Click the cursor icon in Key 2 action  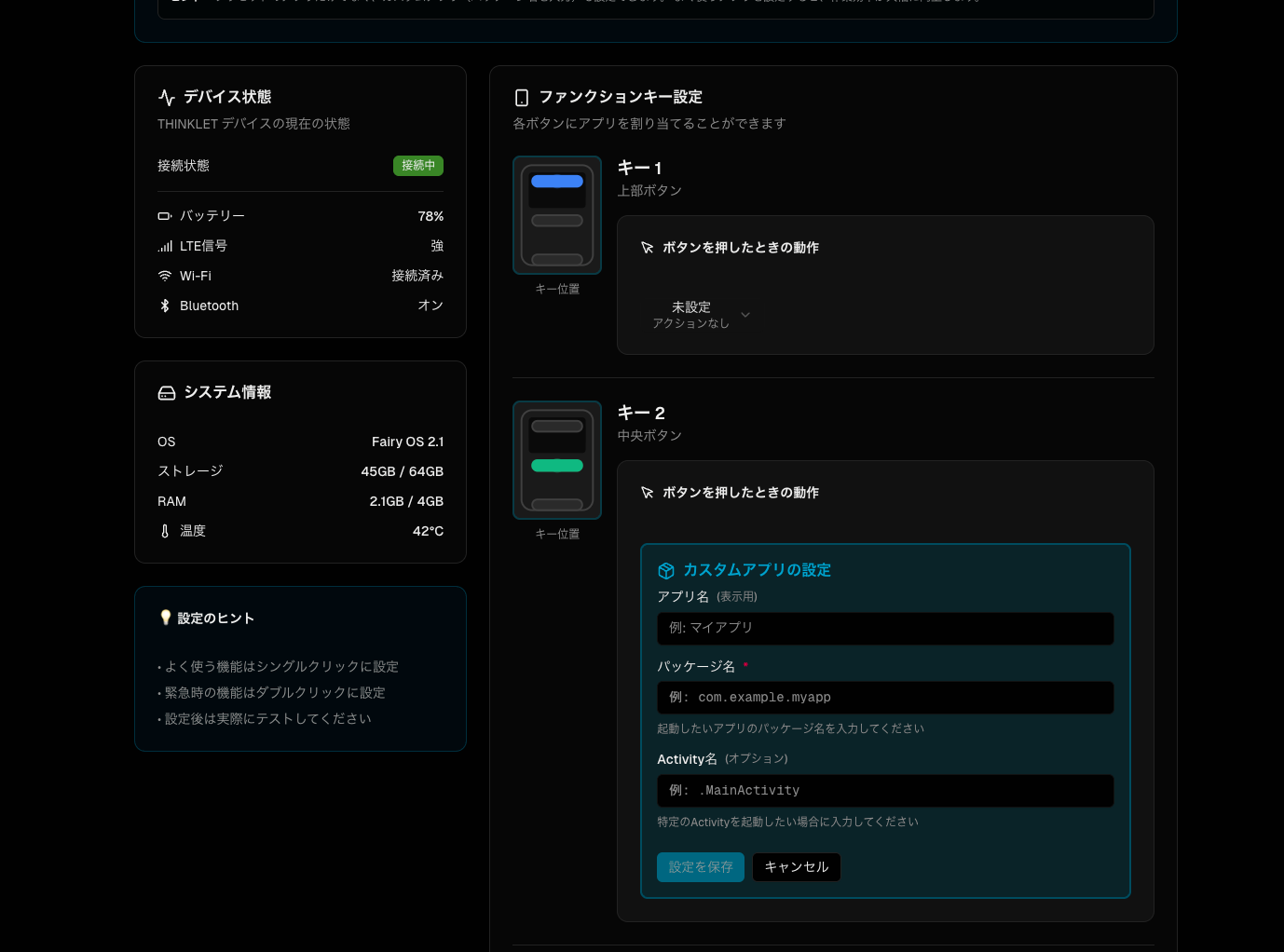point(648,493)
